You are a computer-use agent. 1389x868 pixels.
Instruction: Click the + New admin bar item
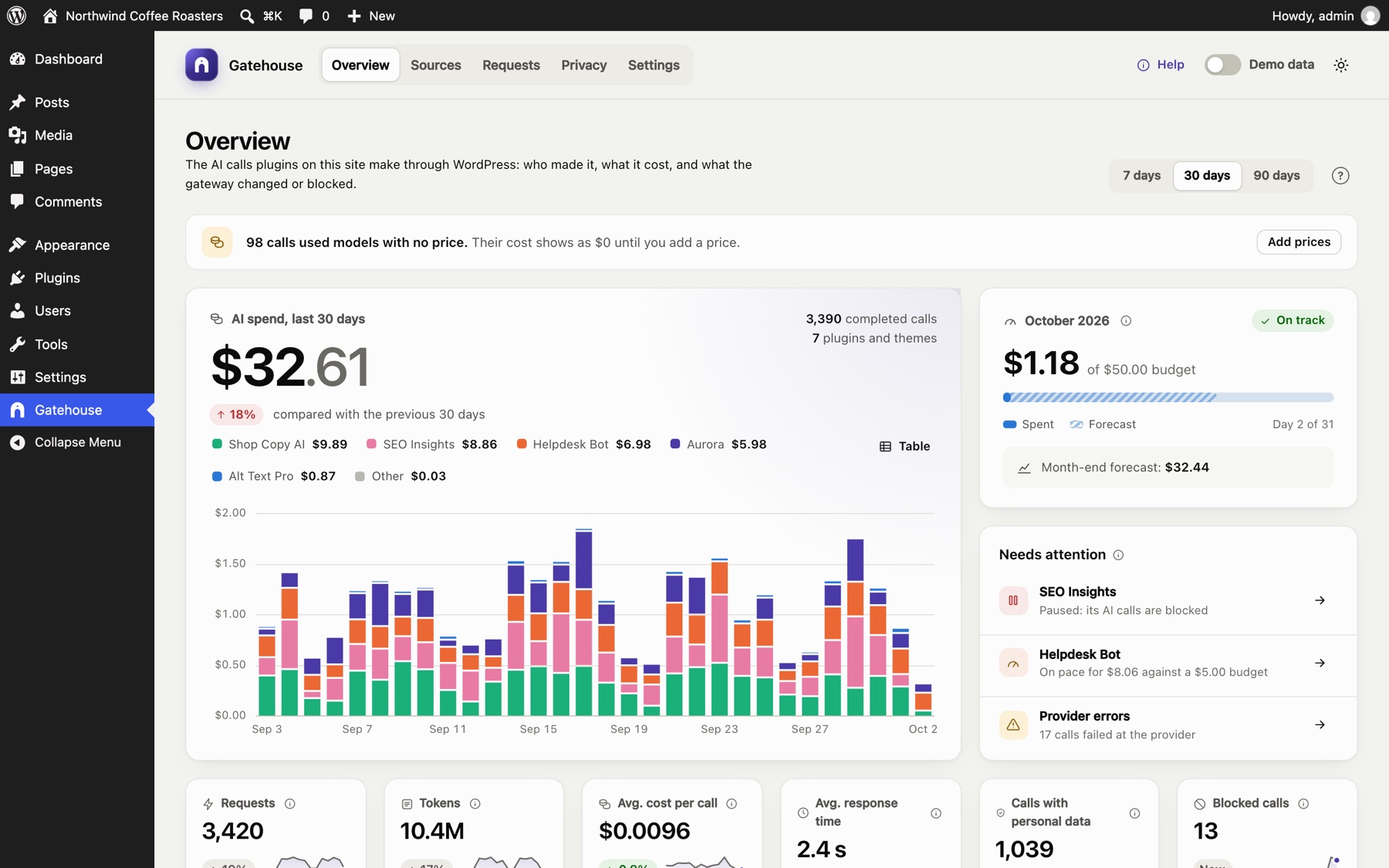(x=371, y=15)
